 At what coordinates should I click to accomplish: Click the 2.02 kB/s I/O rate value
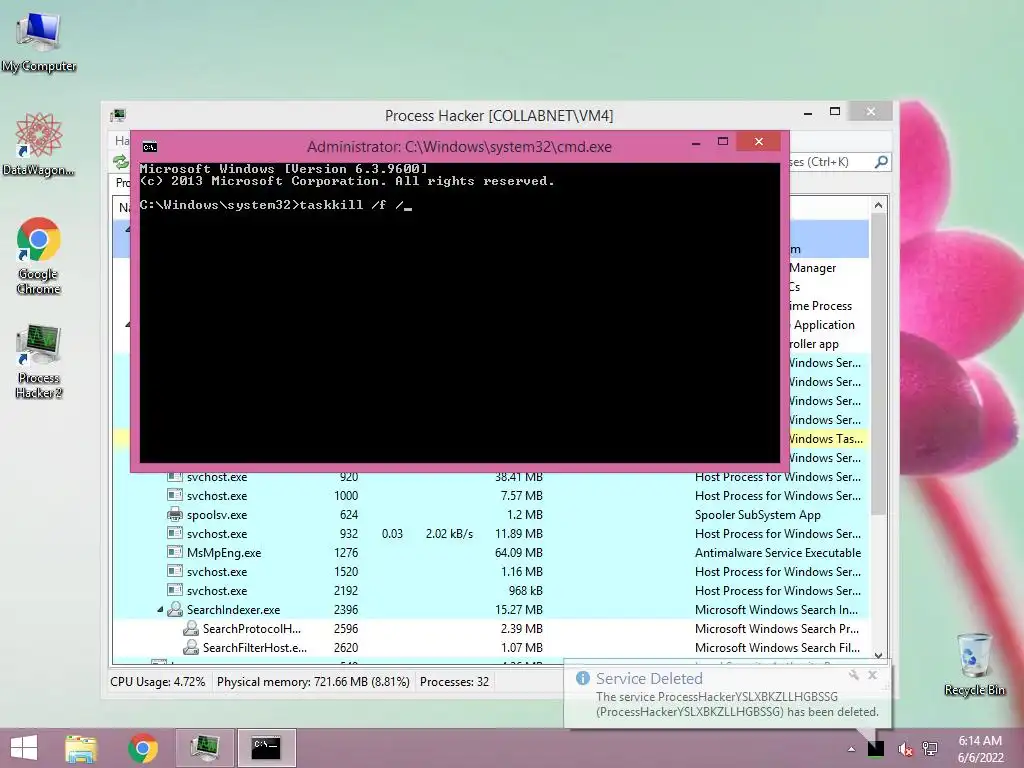[449, 534]
